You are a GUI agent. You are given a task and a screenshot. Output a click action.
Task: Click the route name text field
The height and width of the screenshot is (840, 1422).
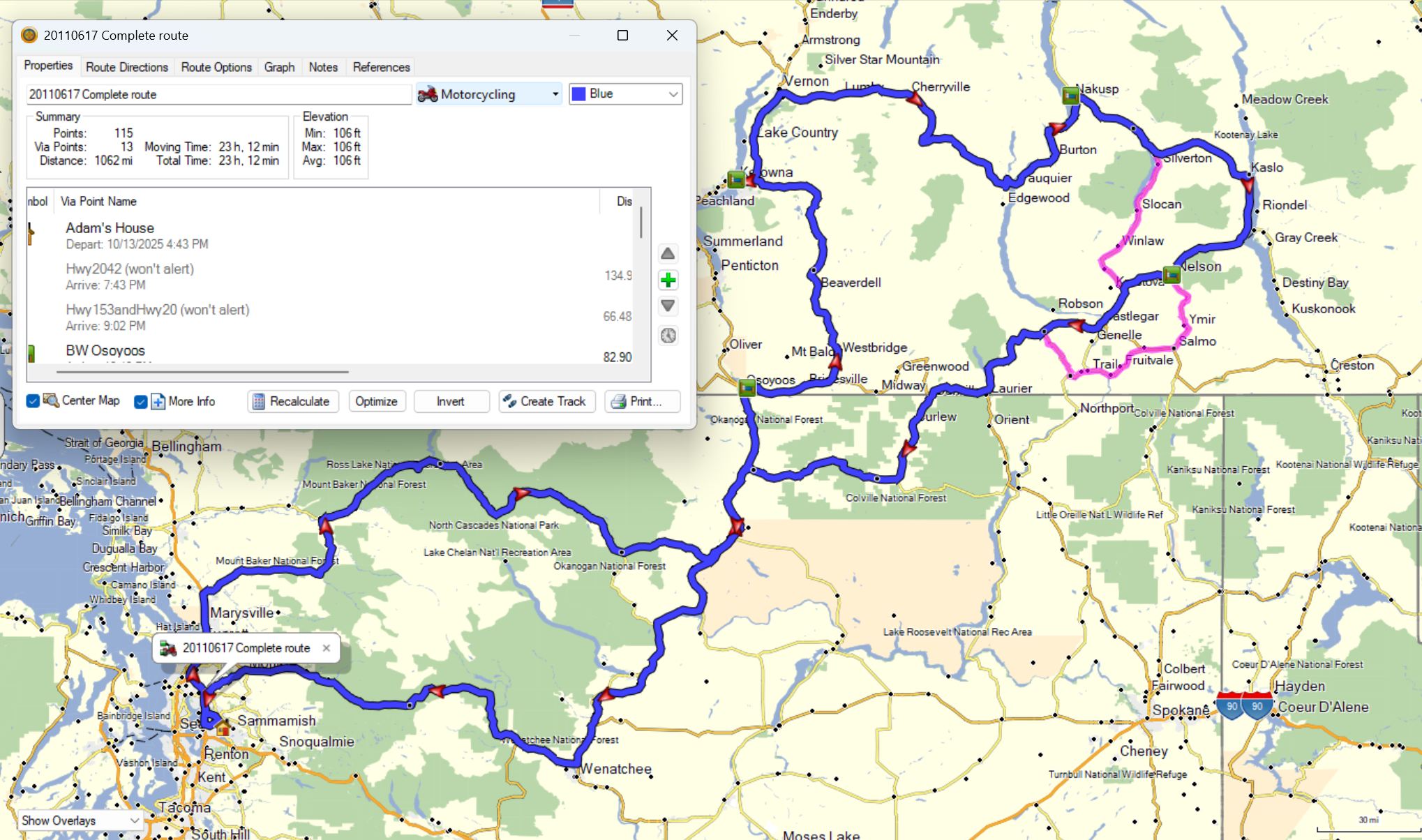[218, 94]
